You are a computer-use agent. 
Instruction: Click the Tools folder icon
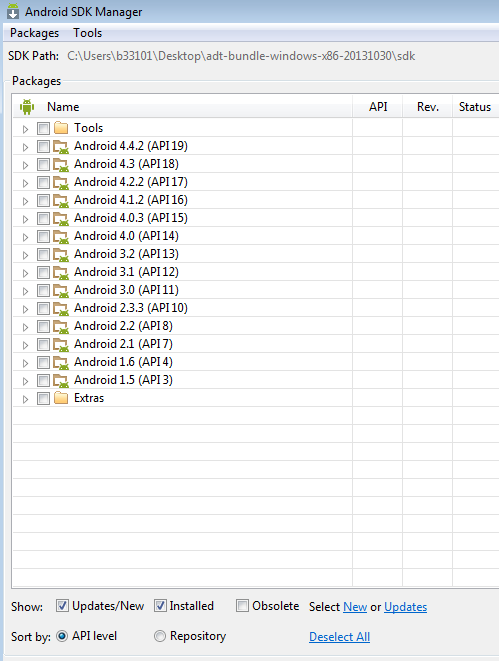61,128
